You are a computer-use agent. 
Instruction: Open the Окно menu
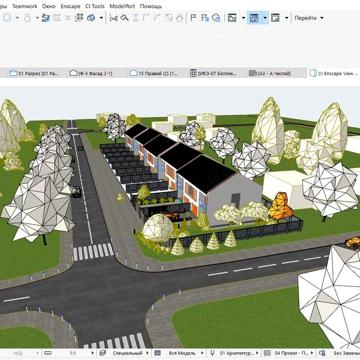click(49, 6)
